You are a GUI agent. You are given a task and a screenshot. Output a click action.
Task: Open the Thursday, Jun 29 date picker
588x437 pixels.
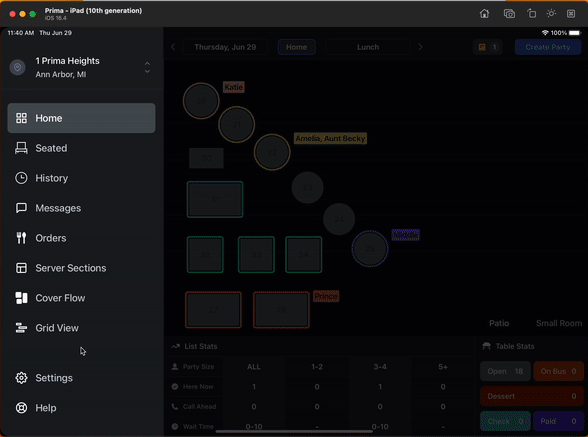coord(225,47)
